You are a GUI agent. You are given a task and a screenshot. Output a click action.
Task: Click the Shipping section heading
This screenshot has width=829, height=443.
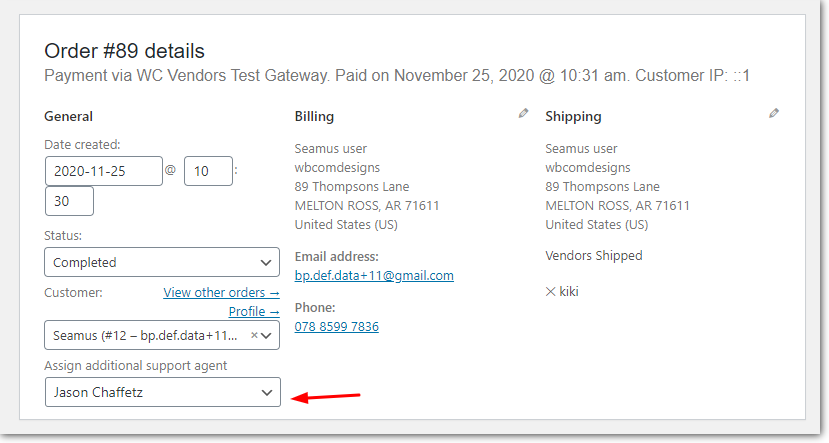573,116
